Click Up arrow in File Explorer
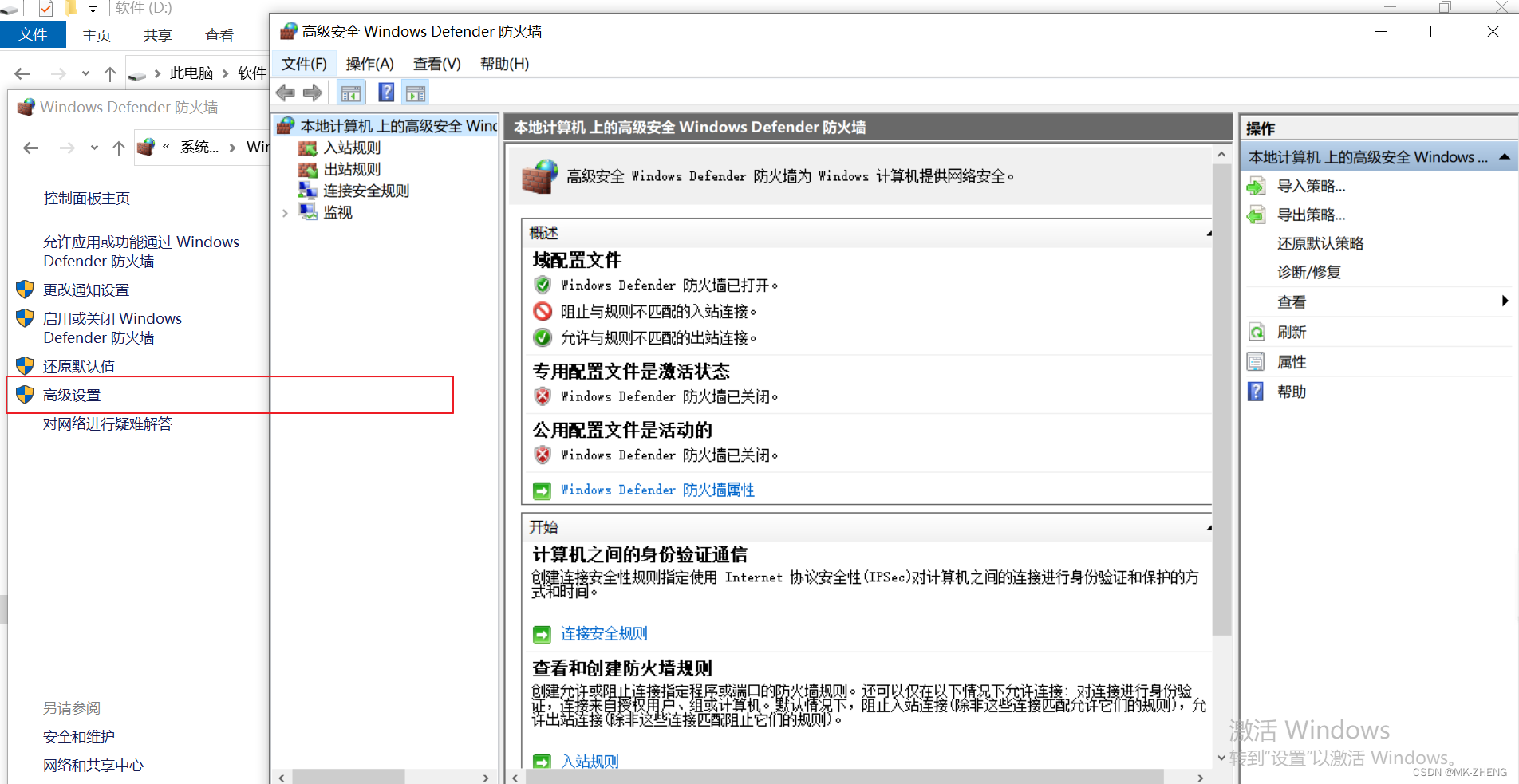 (x=110, y=73)
